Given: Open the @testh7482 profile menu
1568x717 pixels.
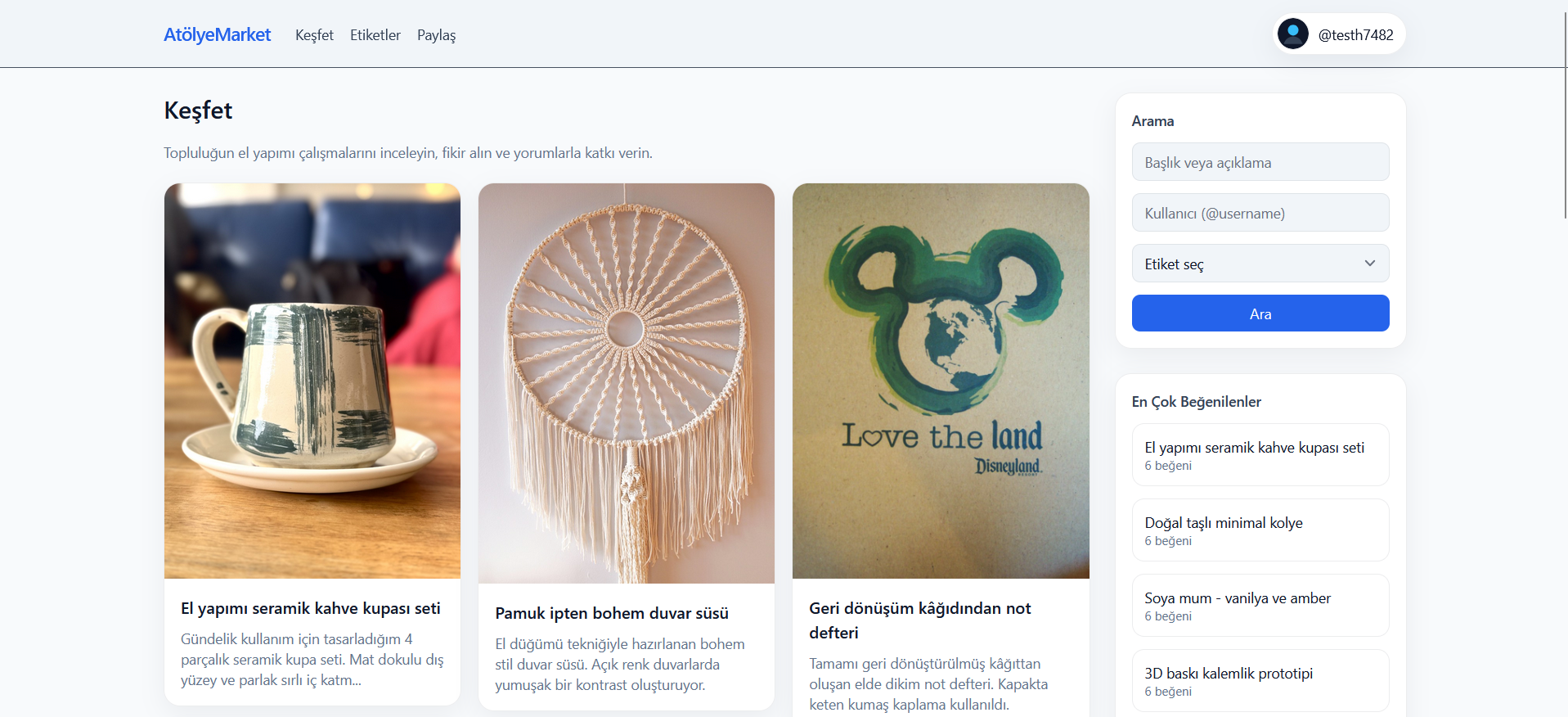Looking at the screenshot, I should (x=1339, y=34).
